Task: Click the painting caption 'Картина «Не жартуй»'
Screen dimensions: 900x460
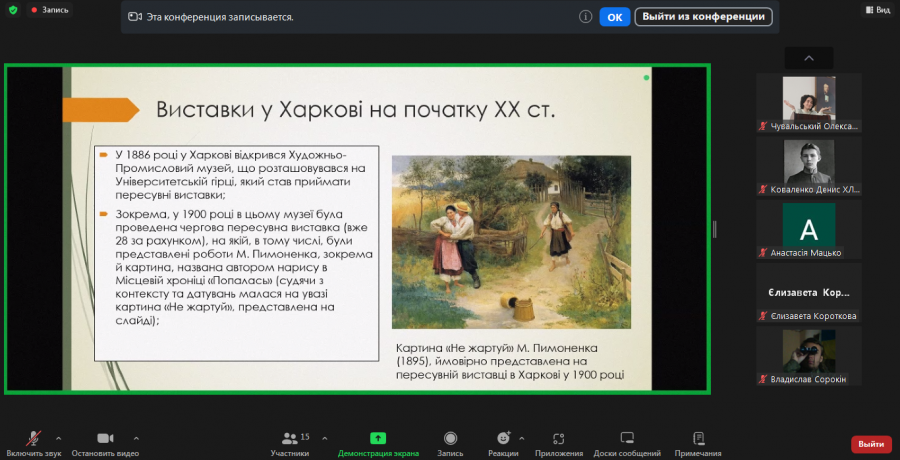Action: [x=510, y=362]
